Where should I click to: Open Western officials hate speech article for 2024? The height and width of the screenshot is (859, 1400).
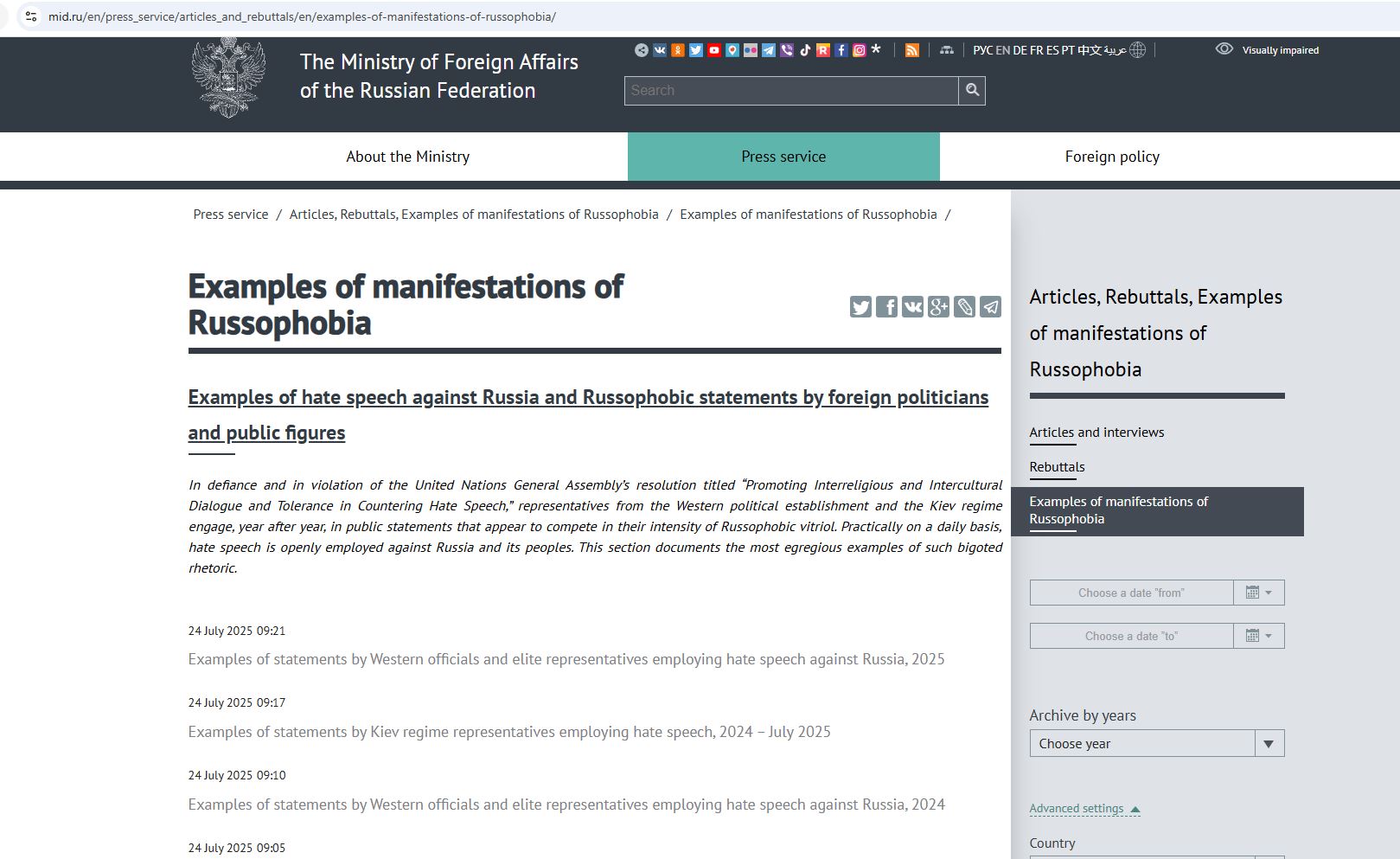(x=566, y=805)
